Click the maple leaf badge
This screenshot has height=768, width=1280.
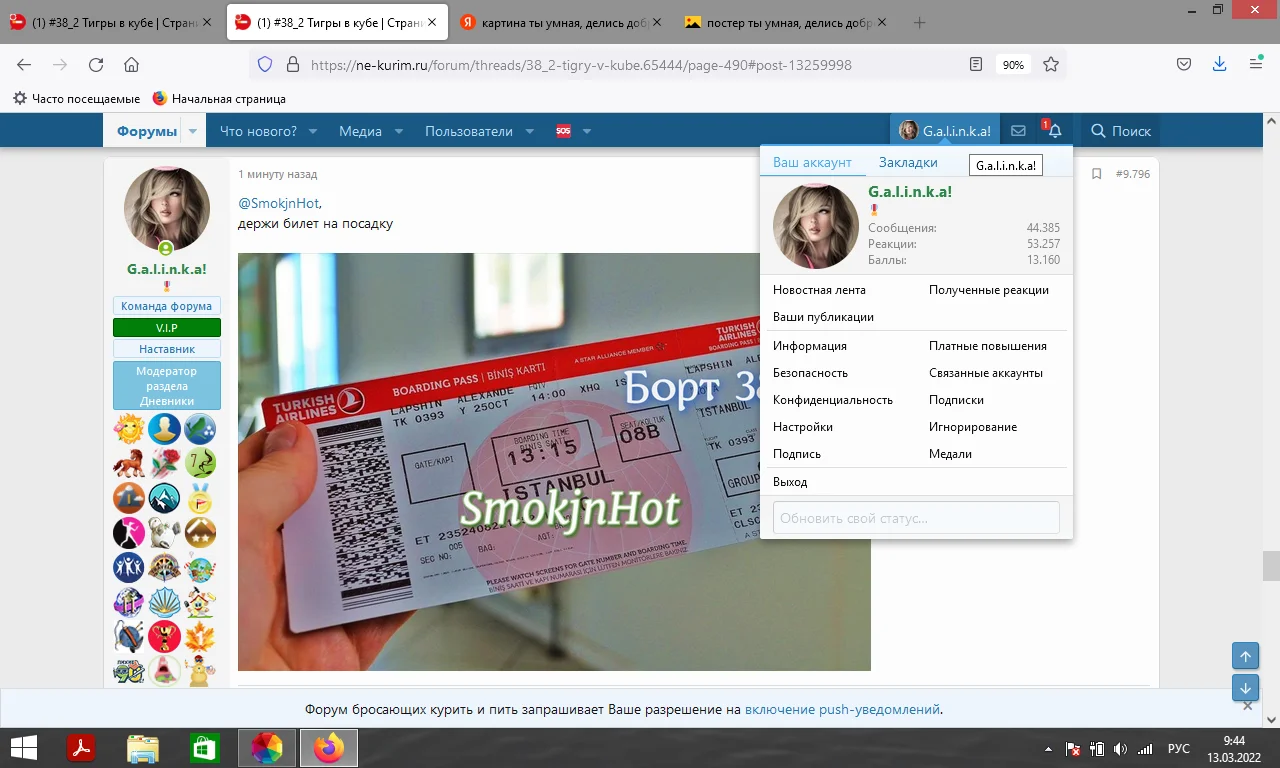click(x=200, y=636)
